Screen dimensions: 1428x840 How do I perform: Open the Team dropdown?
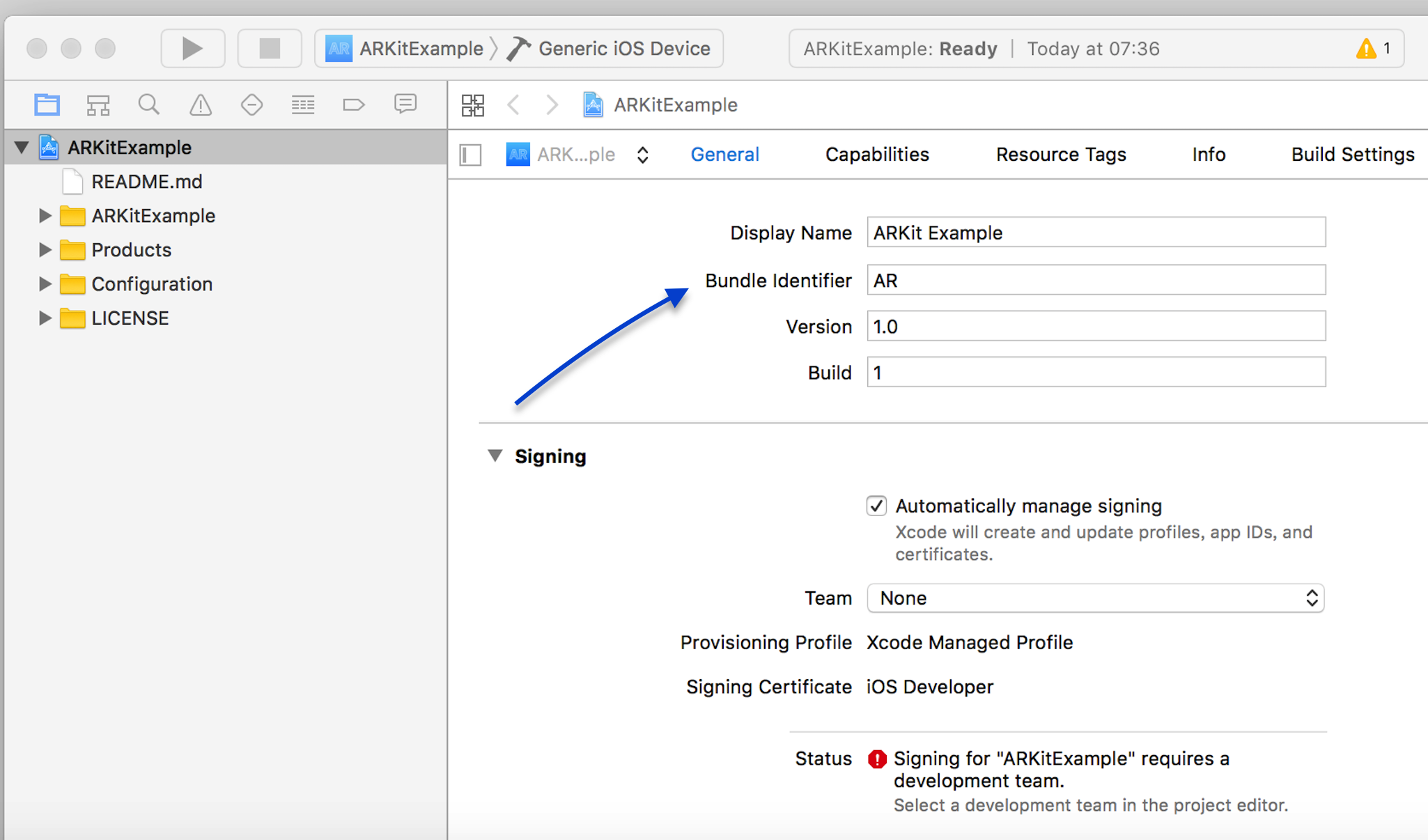(1096, 598)
